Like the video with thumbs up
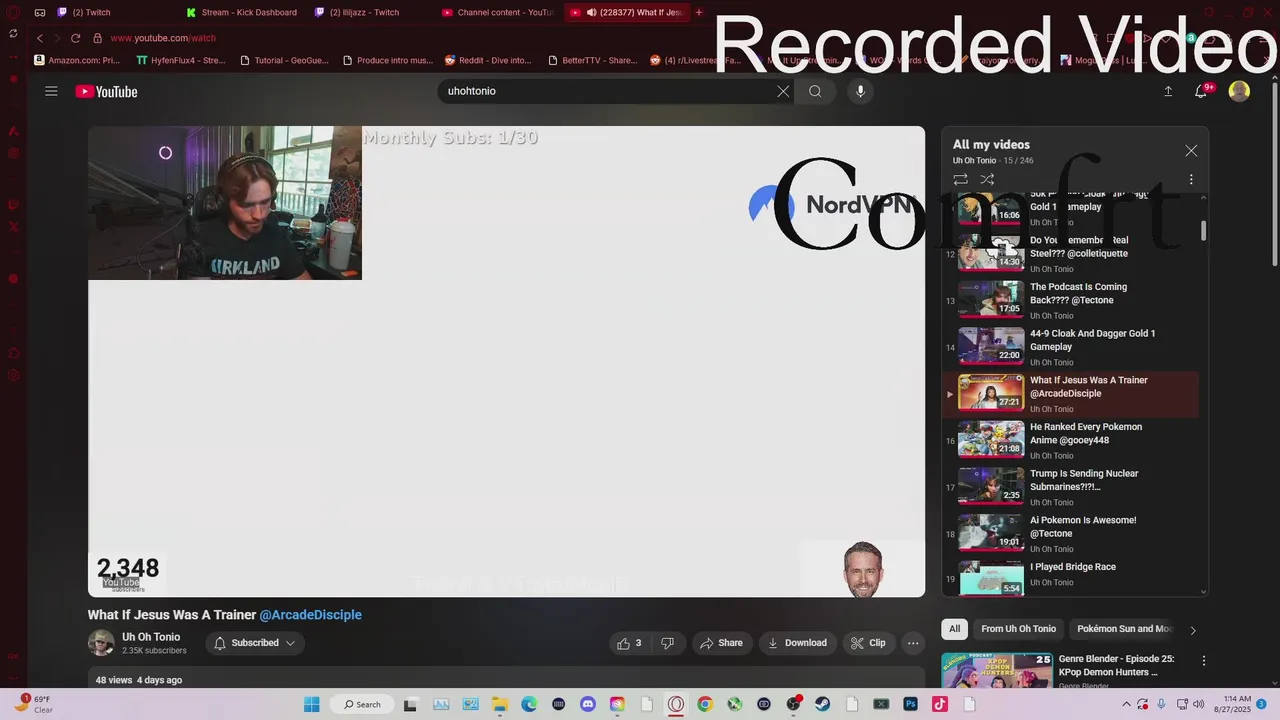This screenshot has height=720, width=1280. [630, 643]
